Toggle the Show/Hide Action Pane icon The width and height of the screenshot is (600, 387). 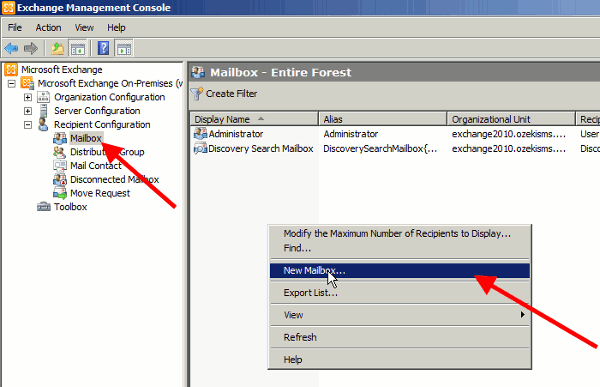124,49
